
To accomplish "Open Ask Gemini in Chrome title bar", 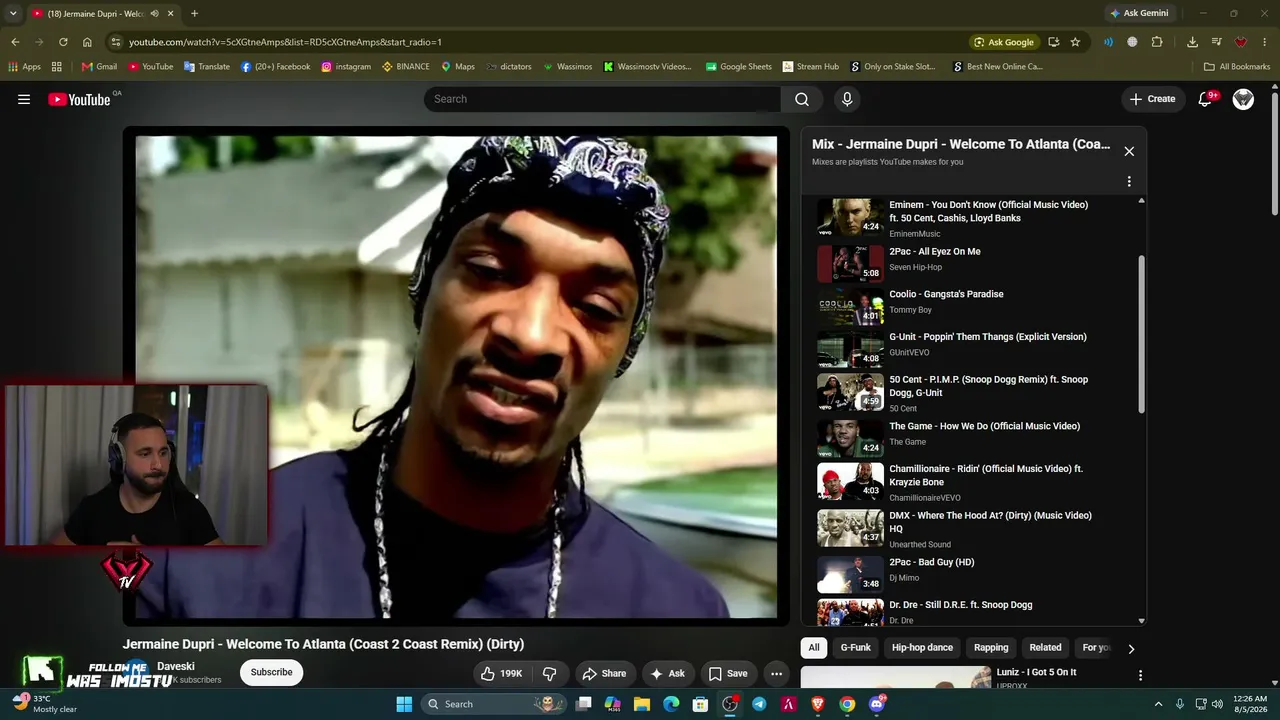I will [1138, 13].
